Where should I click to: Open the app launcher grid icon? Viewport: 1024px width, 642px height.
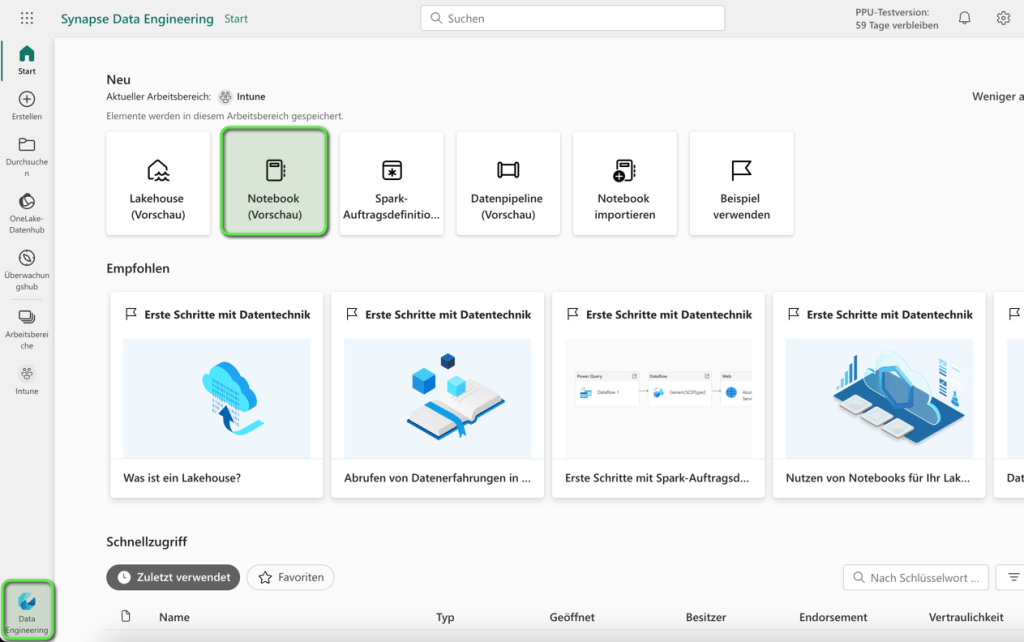click(27, 18)
